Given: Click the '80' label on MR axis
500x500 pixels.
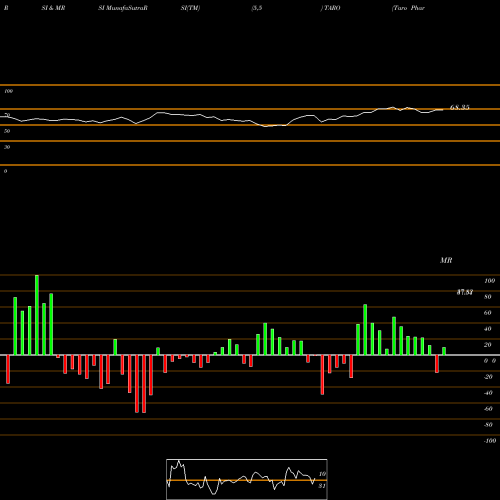Looking at the screenshot, I should (488, 297).
